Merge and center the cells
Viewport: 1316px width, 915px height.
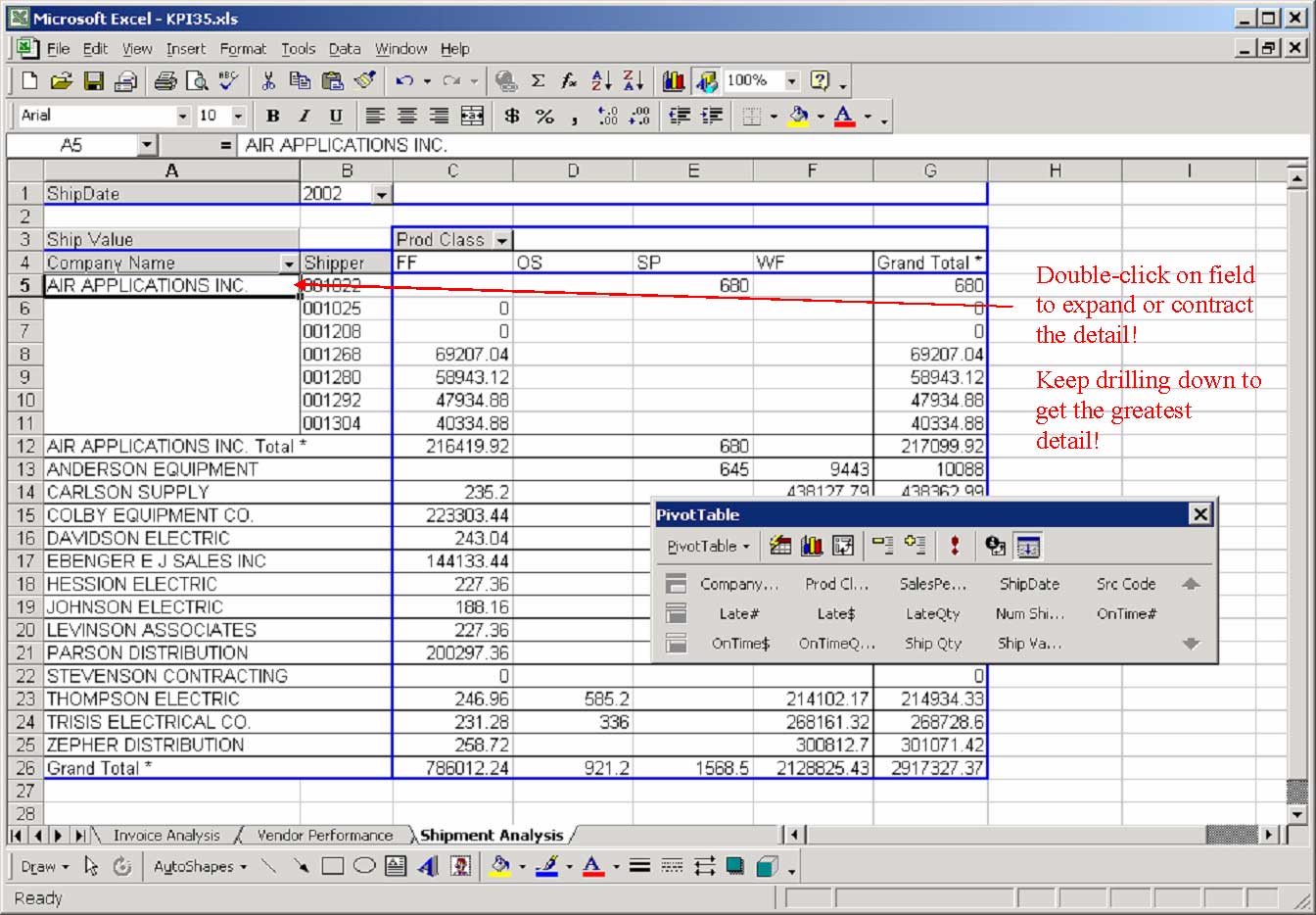click(x=472, y=117)
